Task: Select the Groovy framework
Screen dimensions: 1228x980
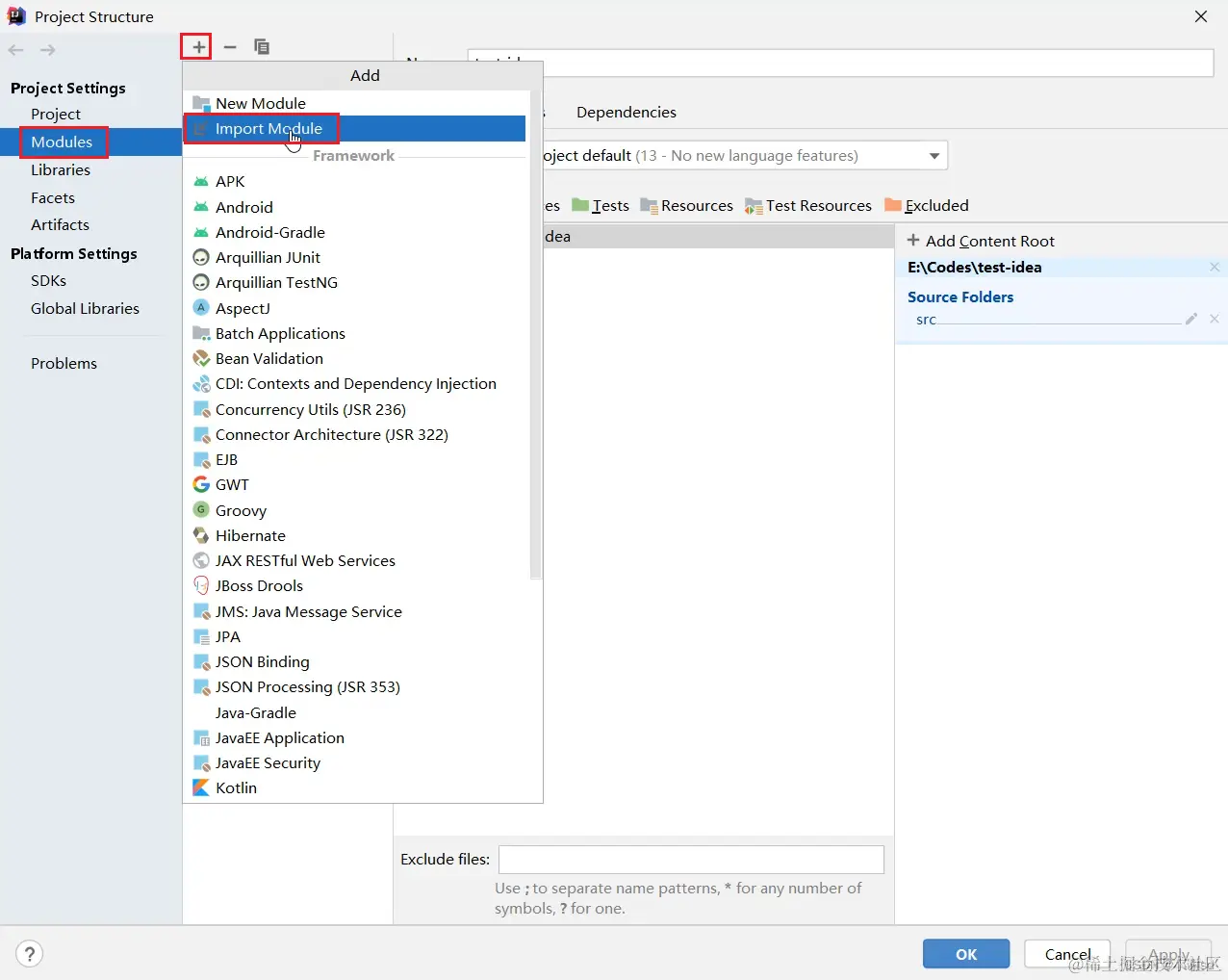Action: tap(354, 510)
